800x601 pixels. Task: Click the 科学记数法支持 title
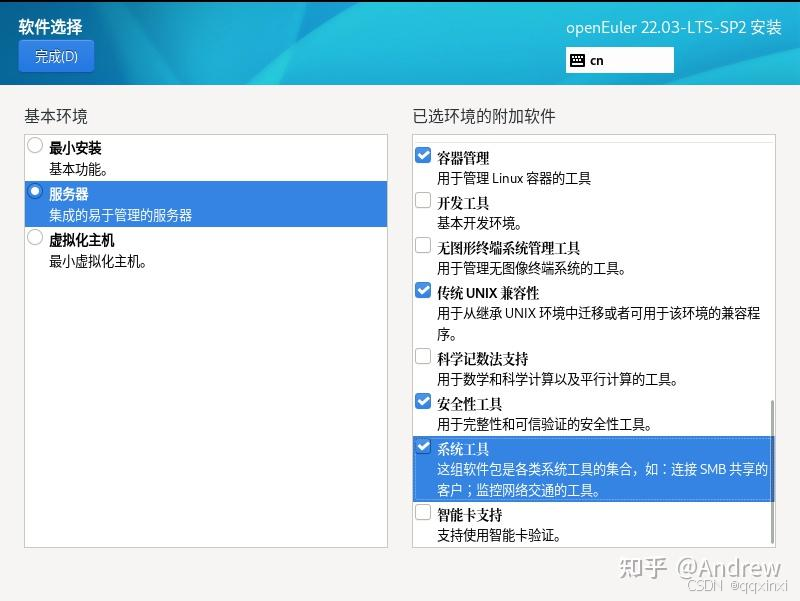coord(483,359)
